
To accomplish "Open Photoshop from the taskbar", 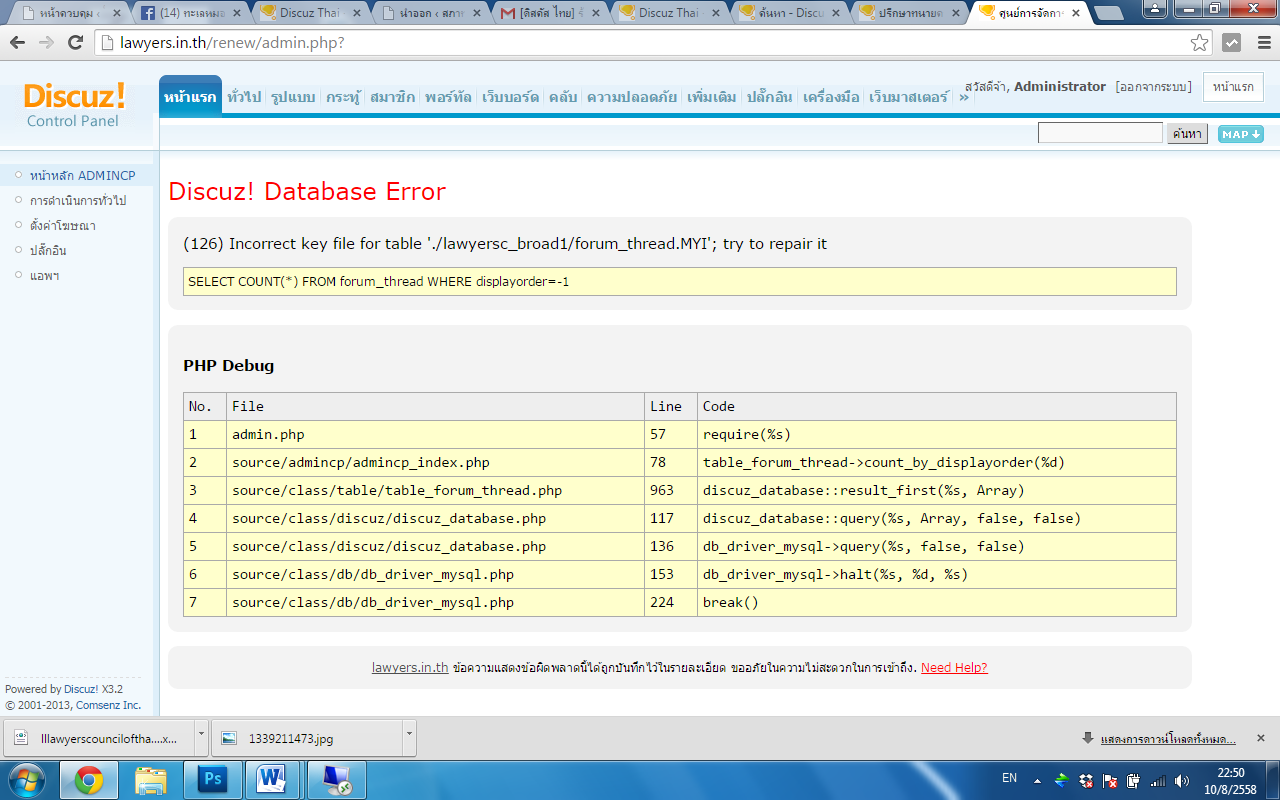I will tap(212, 780).
